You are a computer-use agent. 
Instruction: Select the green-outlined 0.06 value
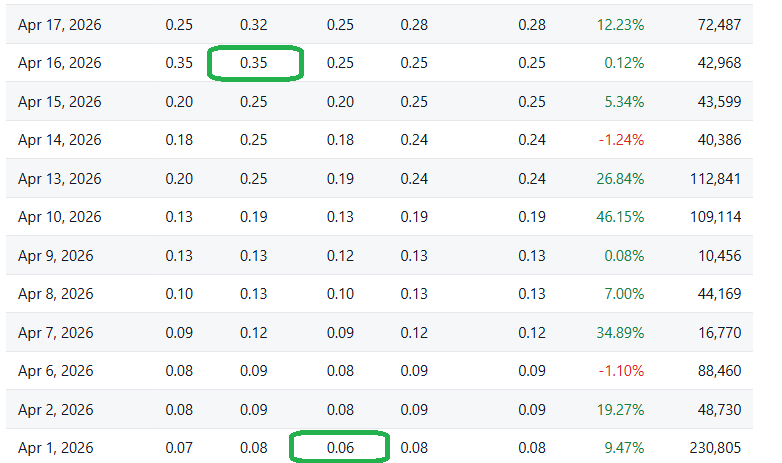pos(340,447)
